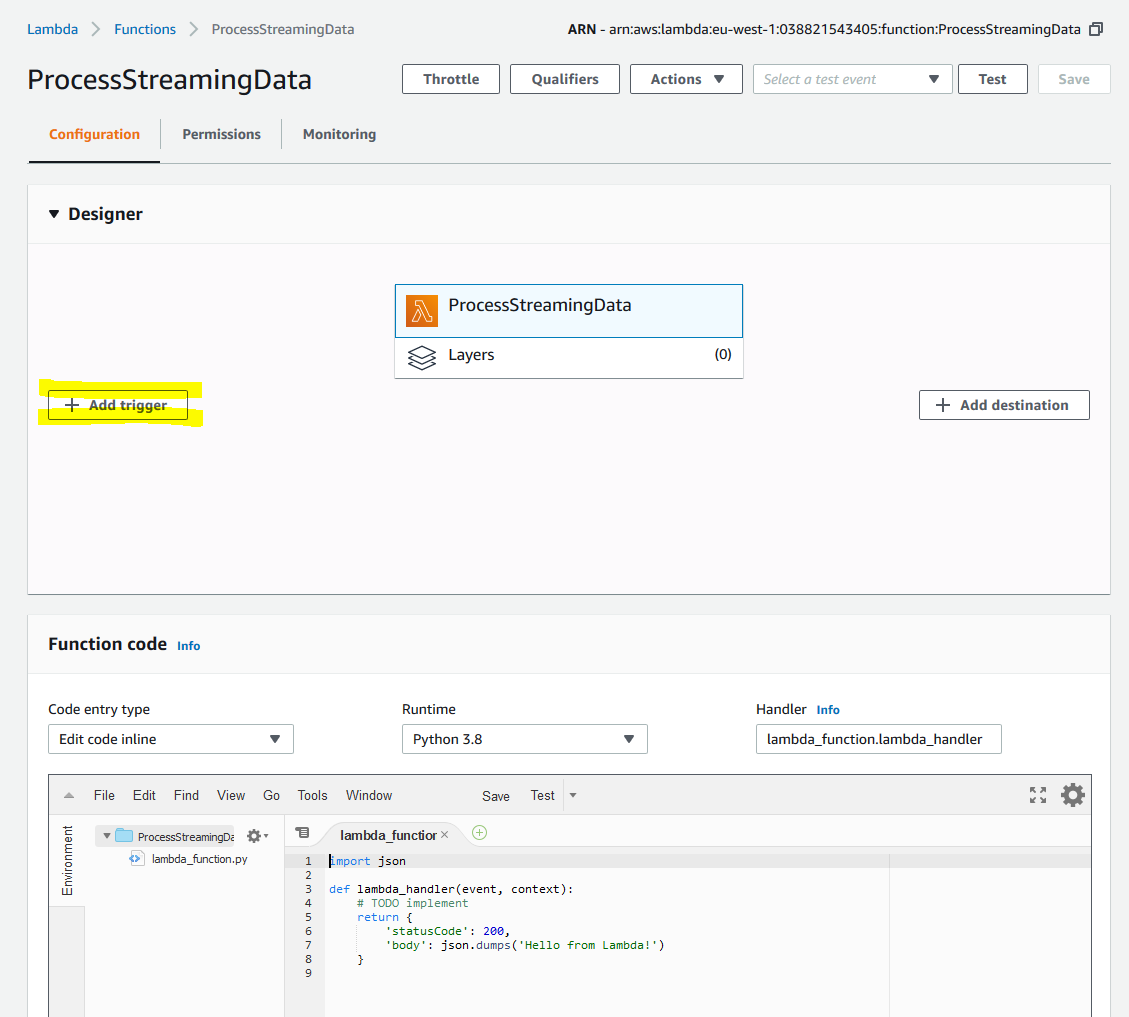Open the editor Edit menu
1129x1017 pixels.
[x=144, y=795]
